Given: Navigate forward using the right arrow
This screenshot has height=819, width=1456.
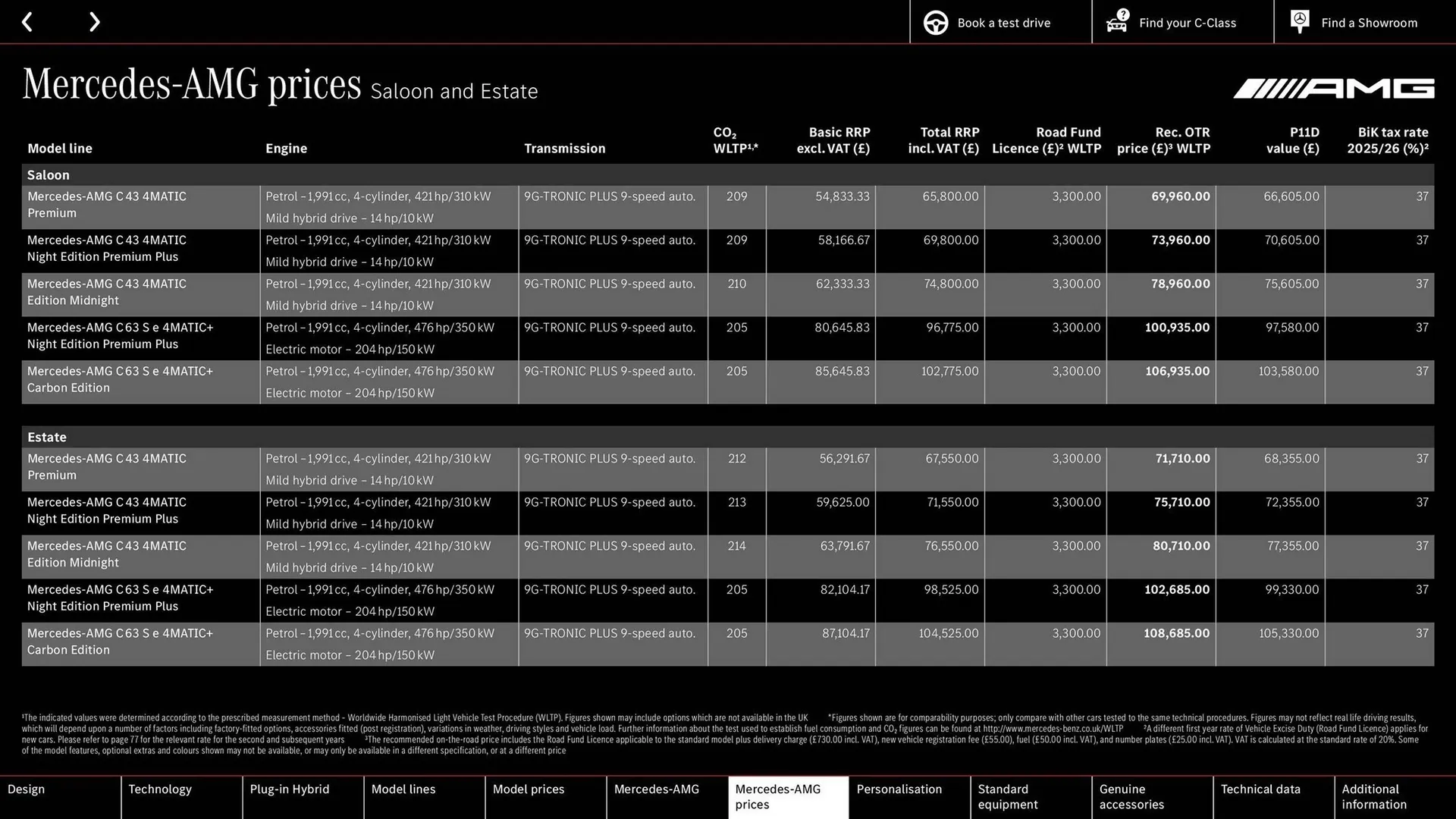Looking at the screenshot, I should (94, 22).
